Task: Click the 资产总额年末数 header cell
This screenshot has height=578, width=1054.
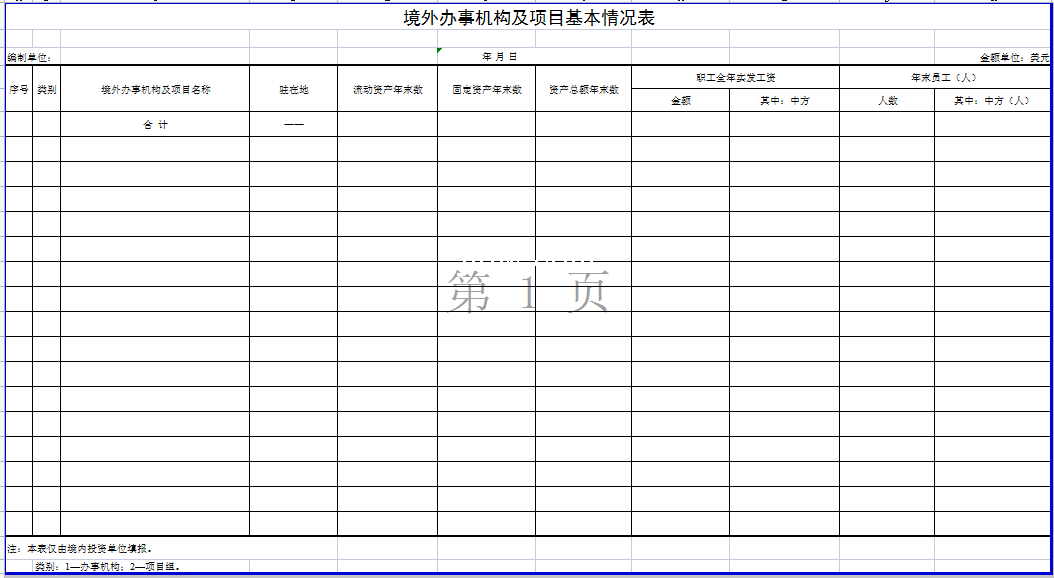Action: 583,89
